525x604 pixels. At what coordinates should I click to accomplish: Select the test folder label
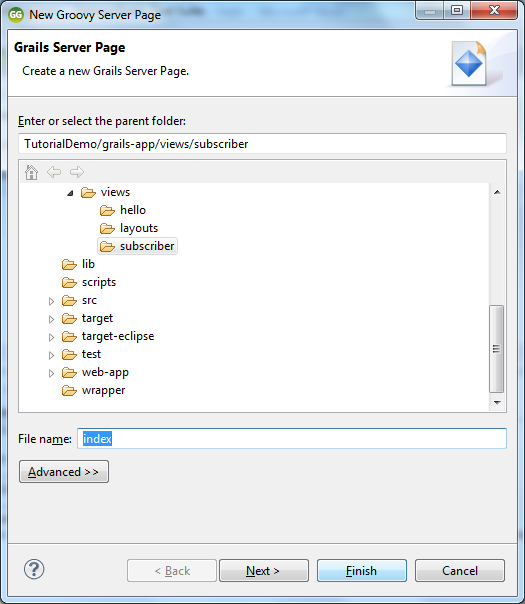[x=91, y=354]
